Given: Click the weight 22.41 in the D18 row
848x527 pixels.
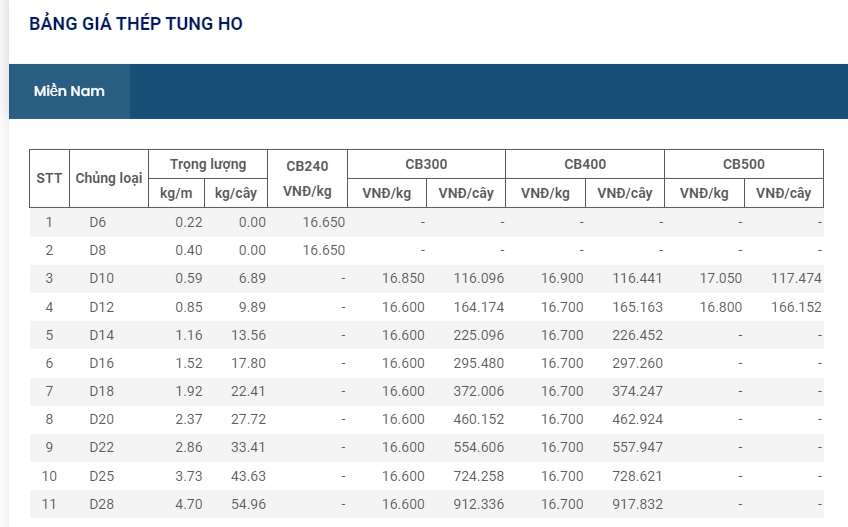Looking at the screenshot, I should point(249,391).
